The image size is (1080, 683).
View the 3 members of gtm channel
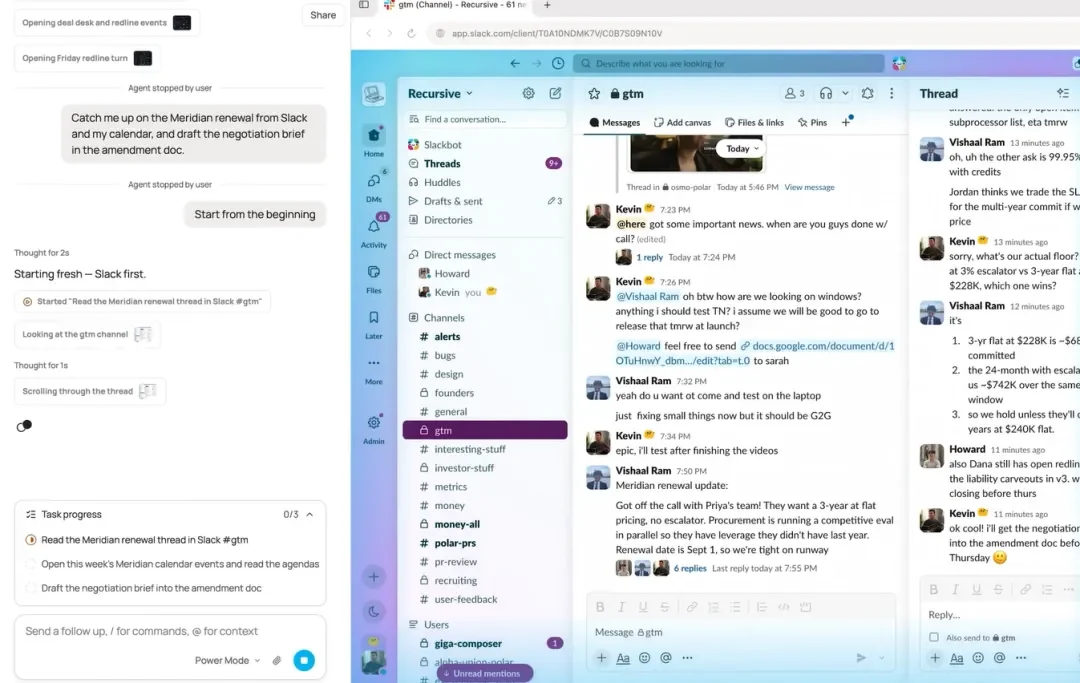click(x=794, y=93)
